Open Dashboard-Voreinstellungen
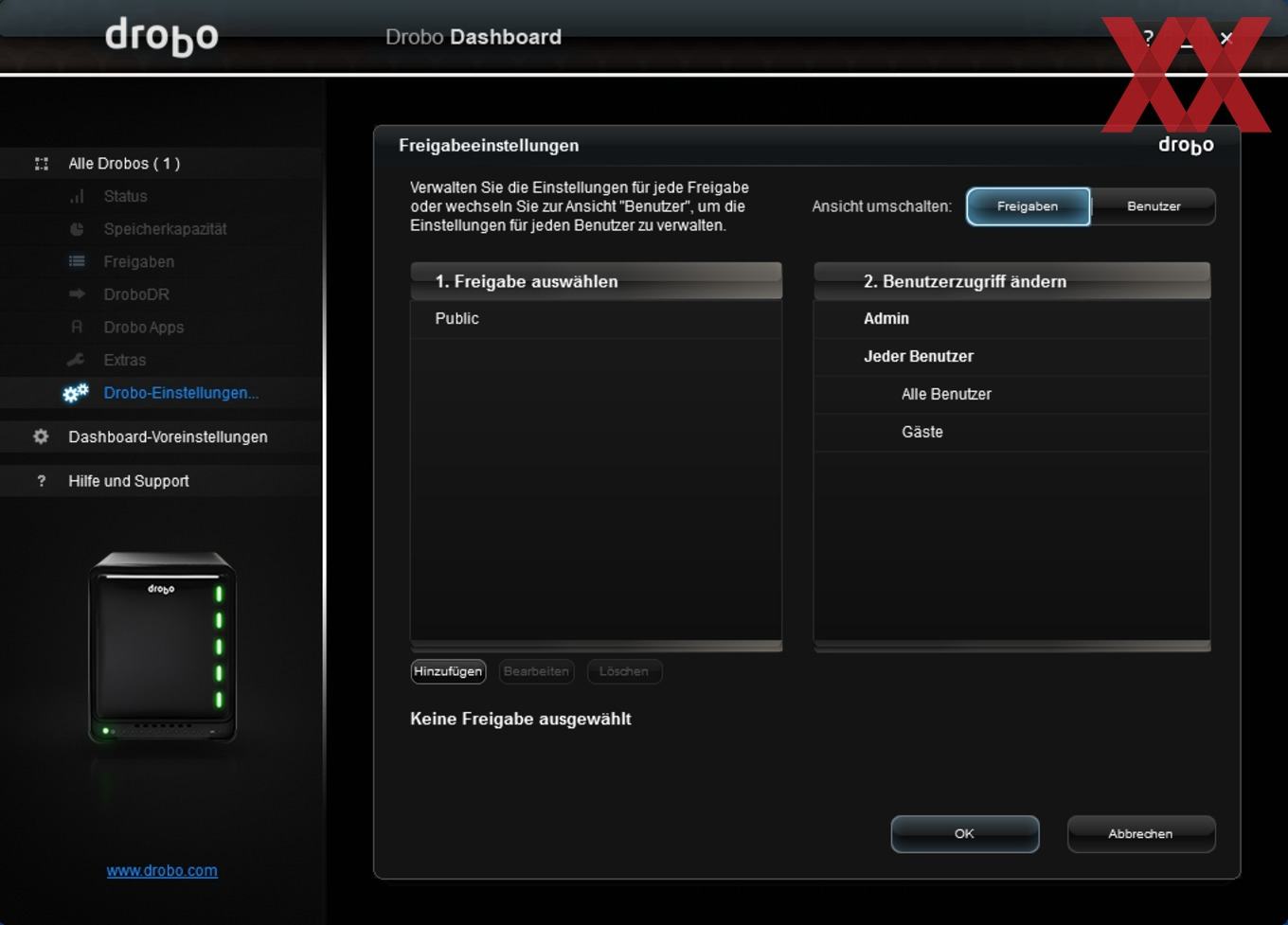Viewport: 1288px width, 925px height. coord(168,436)
